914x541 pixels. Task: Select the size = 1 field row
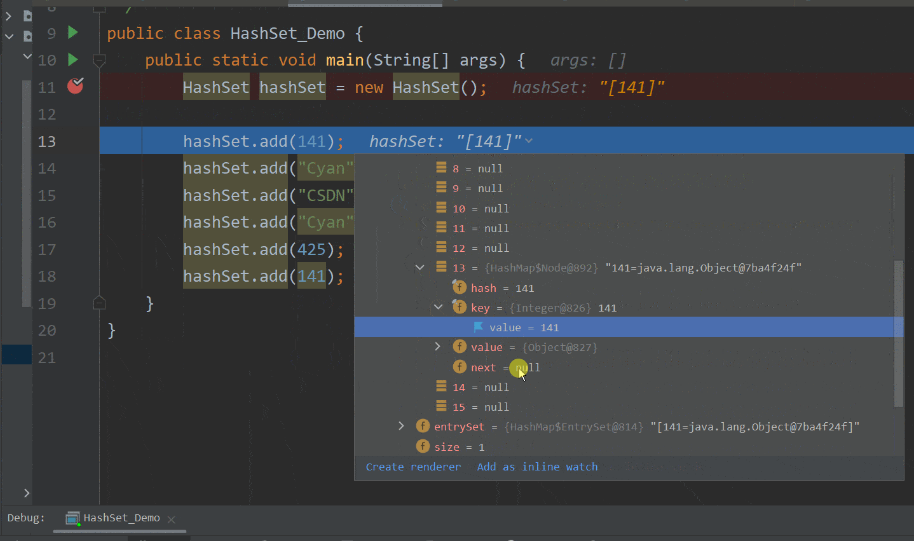point(624,447)
